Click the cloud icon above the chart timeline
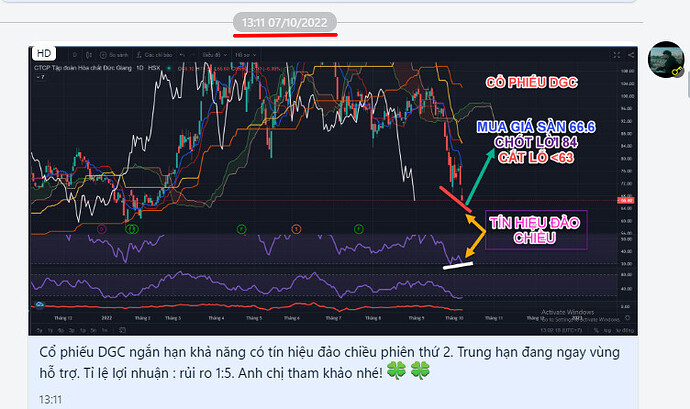690x409 pixels. [x=40, y=304]
